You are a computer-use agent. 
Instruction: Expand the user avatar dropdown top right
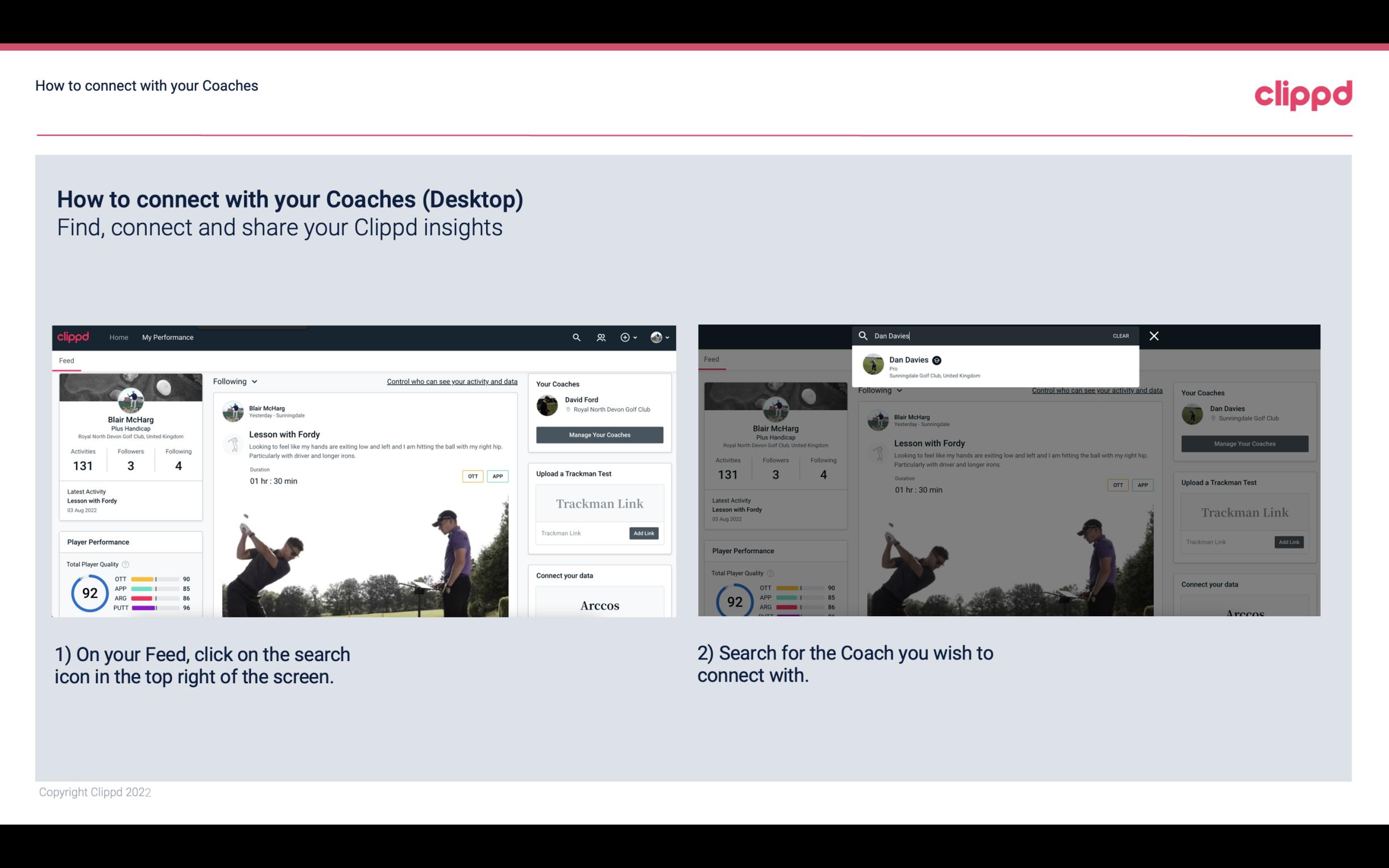coord(660,337)
